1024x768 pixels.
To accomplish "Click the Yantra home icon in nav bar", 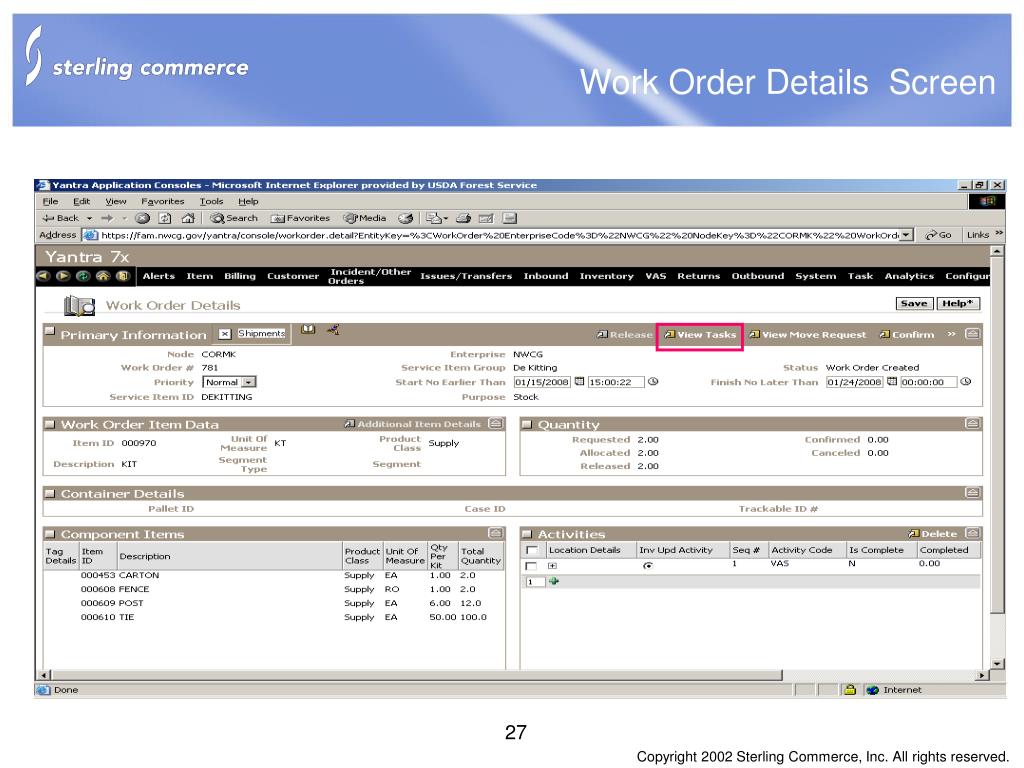I will [x=103, y=276].
